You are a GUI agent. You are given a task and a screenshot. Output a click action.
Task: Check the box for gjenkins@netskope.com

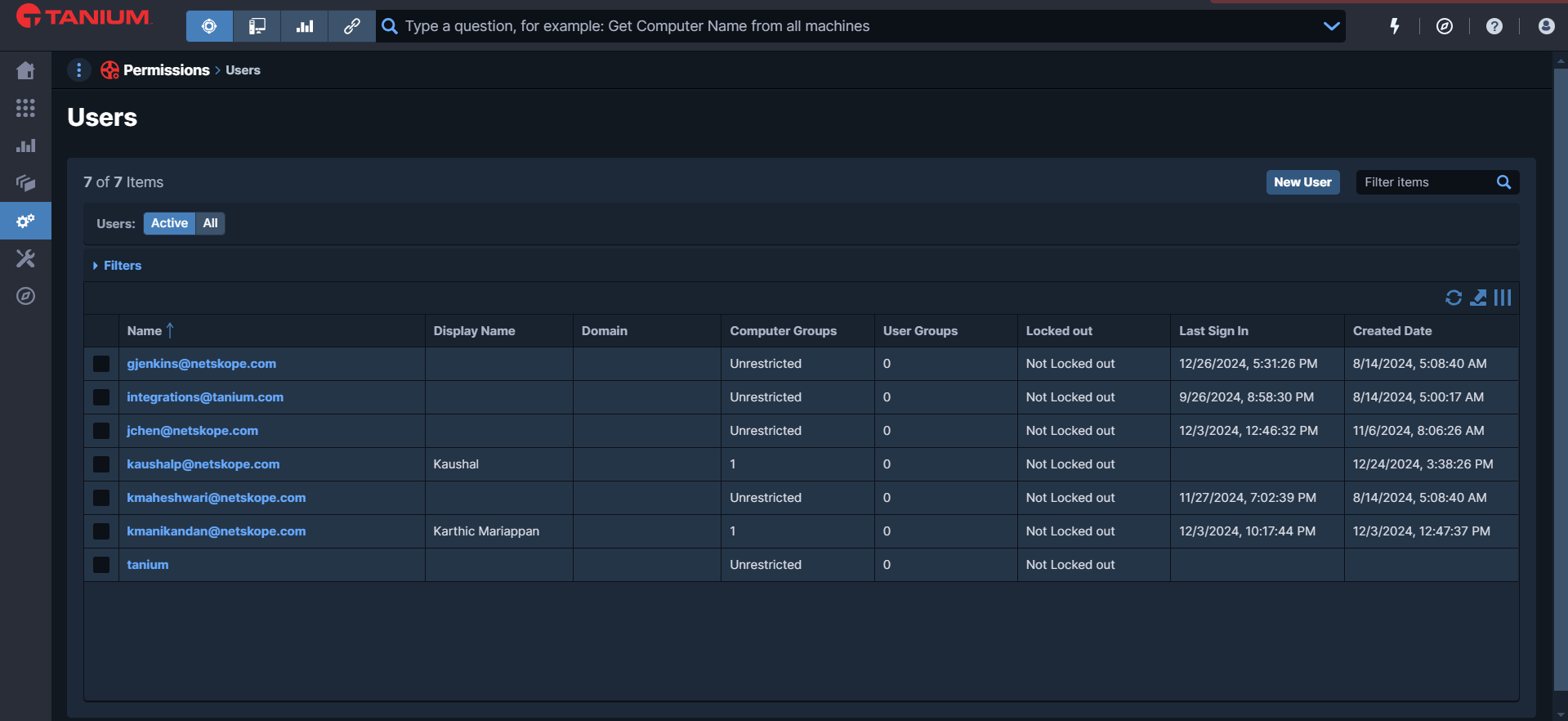click(101, 364)
